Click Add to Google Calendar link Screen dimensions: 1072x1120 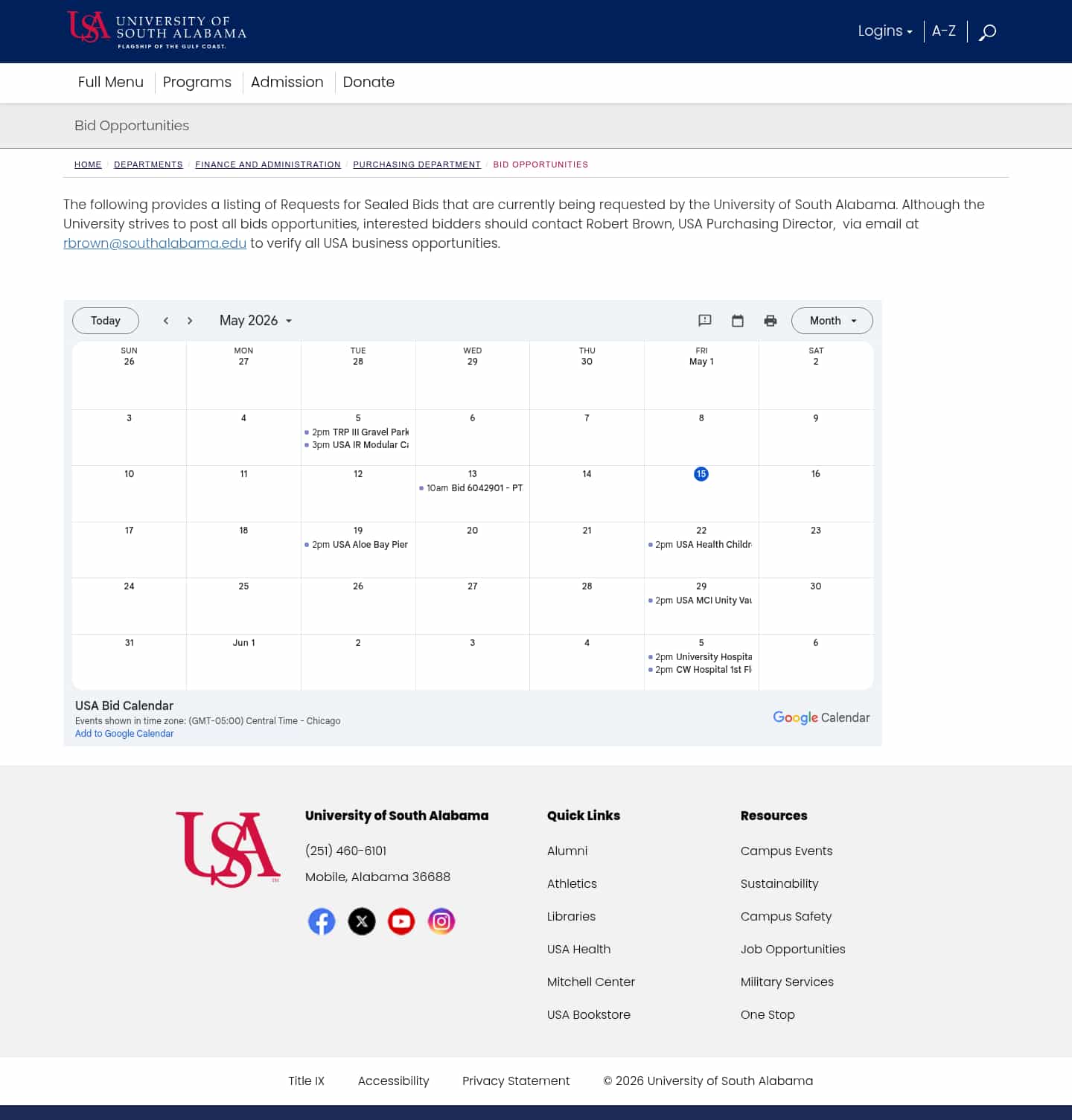[124, 734]
